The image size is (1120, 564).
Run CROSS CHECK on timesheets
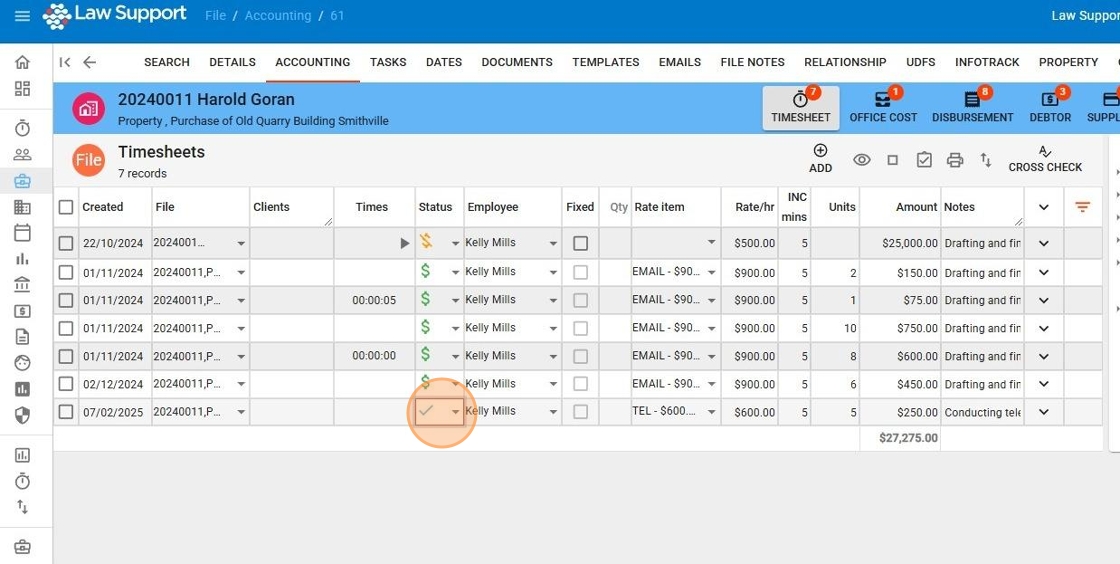1045,158
